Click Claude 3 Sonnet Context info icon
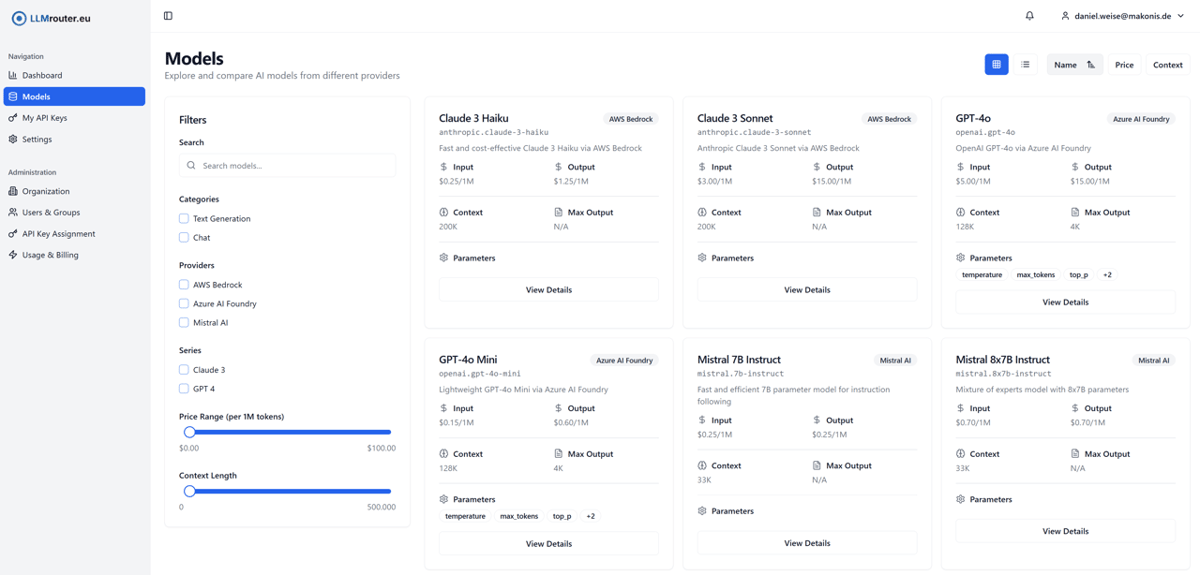1200x575 pixels. (x=702, y=212)
